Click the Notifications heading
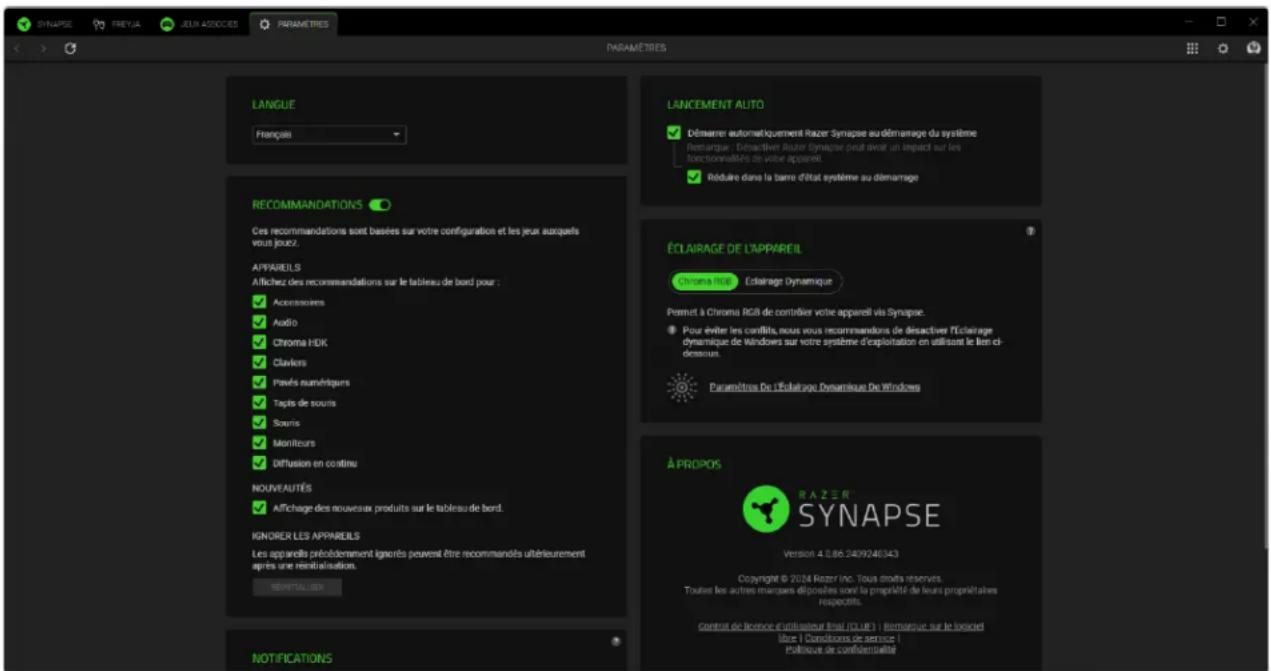The height and width of the screenshot is (671, 1271). [x=292, y=658]
